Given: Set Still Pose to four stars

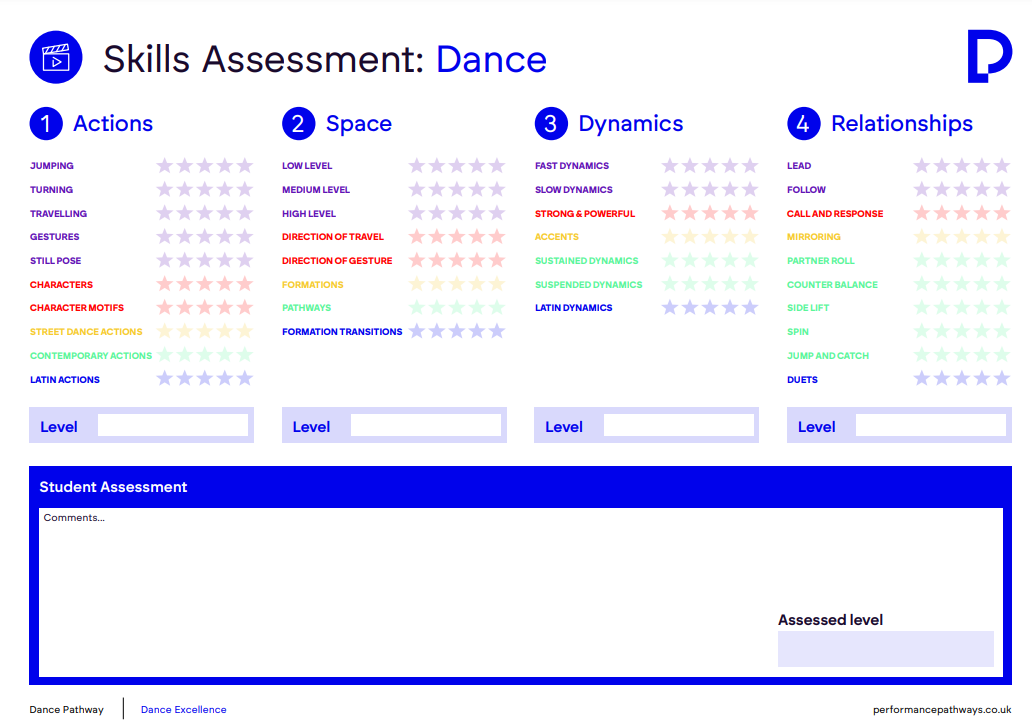Looking at the screenshot, I should tap(225, 261).
